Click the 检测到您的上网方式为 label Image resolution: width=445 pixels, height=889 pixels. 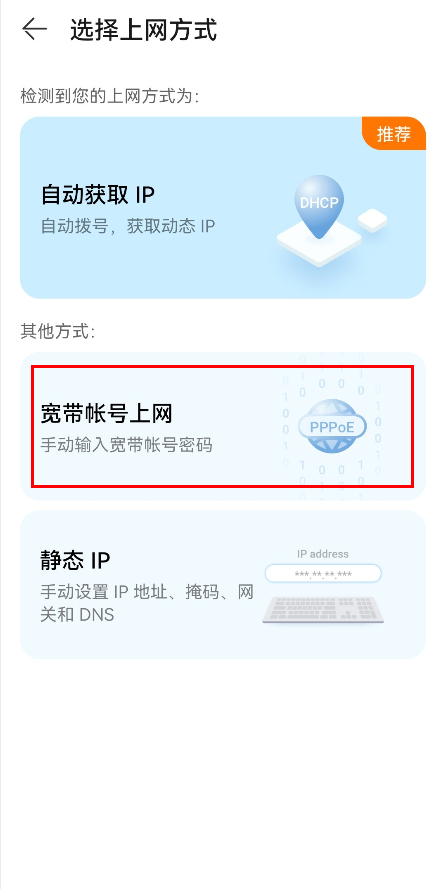point(109,96)
